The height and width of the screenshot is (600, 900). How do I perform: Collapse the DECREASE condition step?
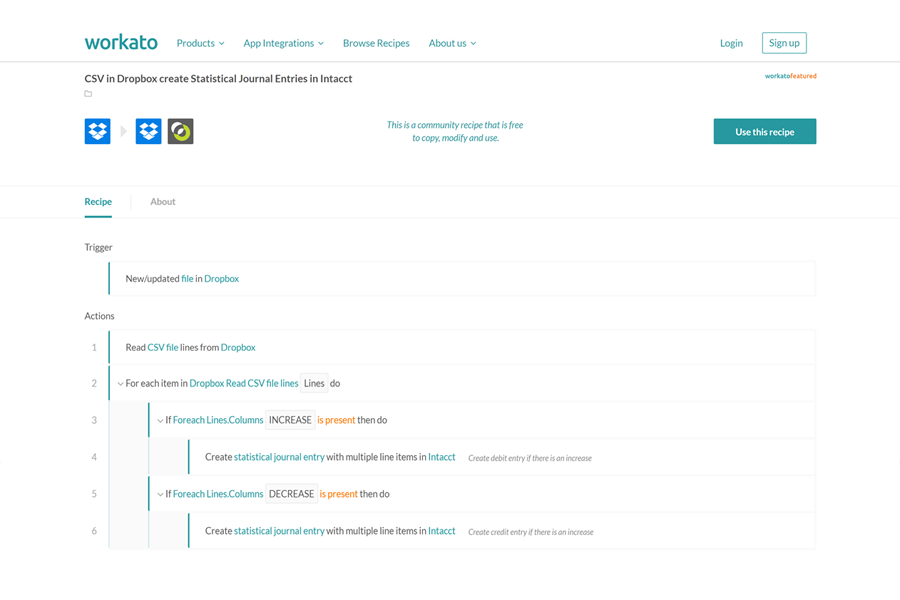click(x=160, y=495)
